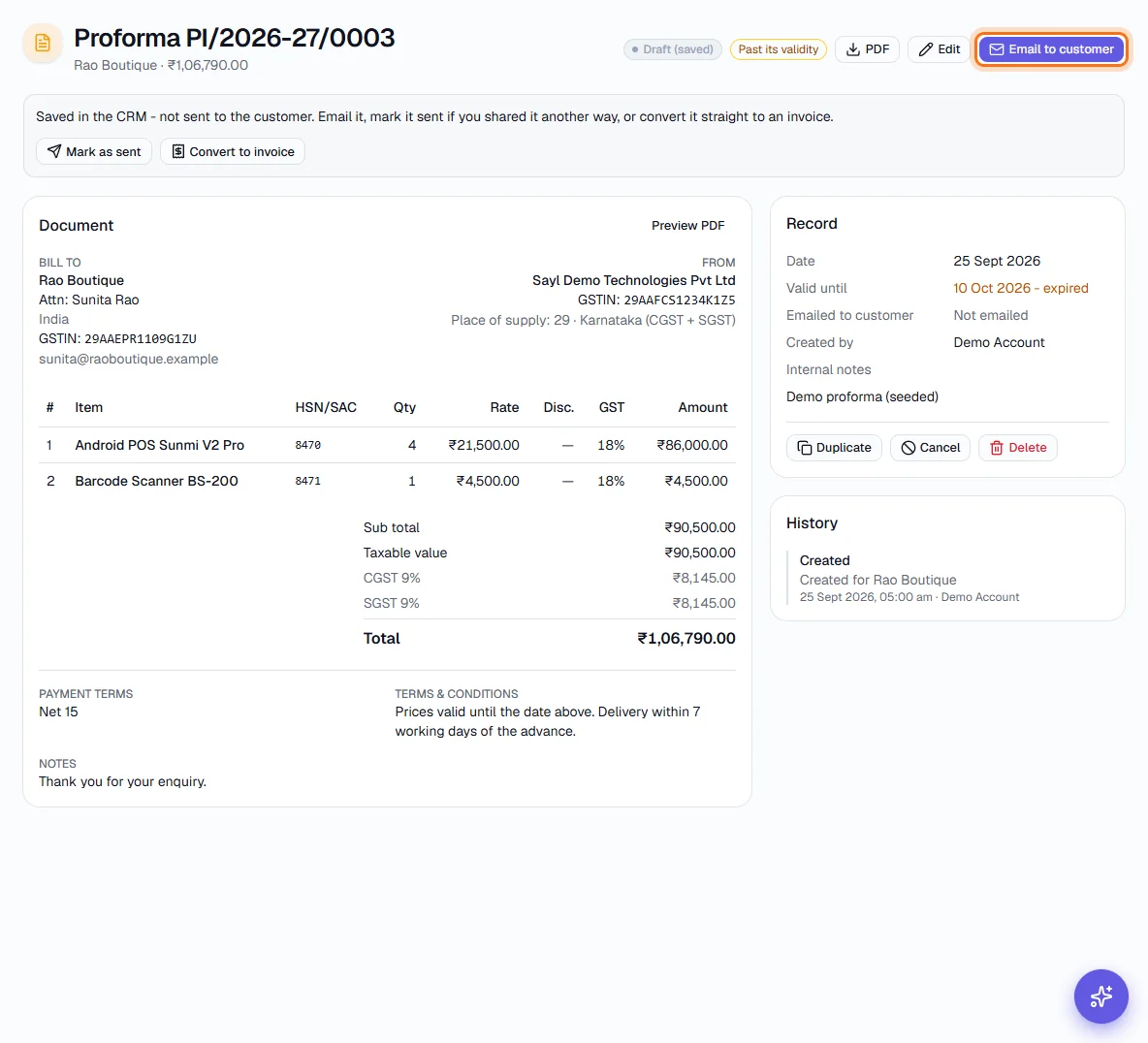Click the download icon on PDF button
The image size is (1148, 1043).
pos(853,49)
